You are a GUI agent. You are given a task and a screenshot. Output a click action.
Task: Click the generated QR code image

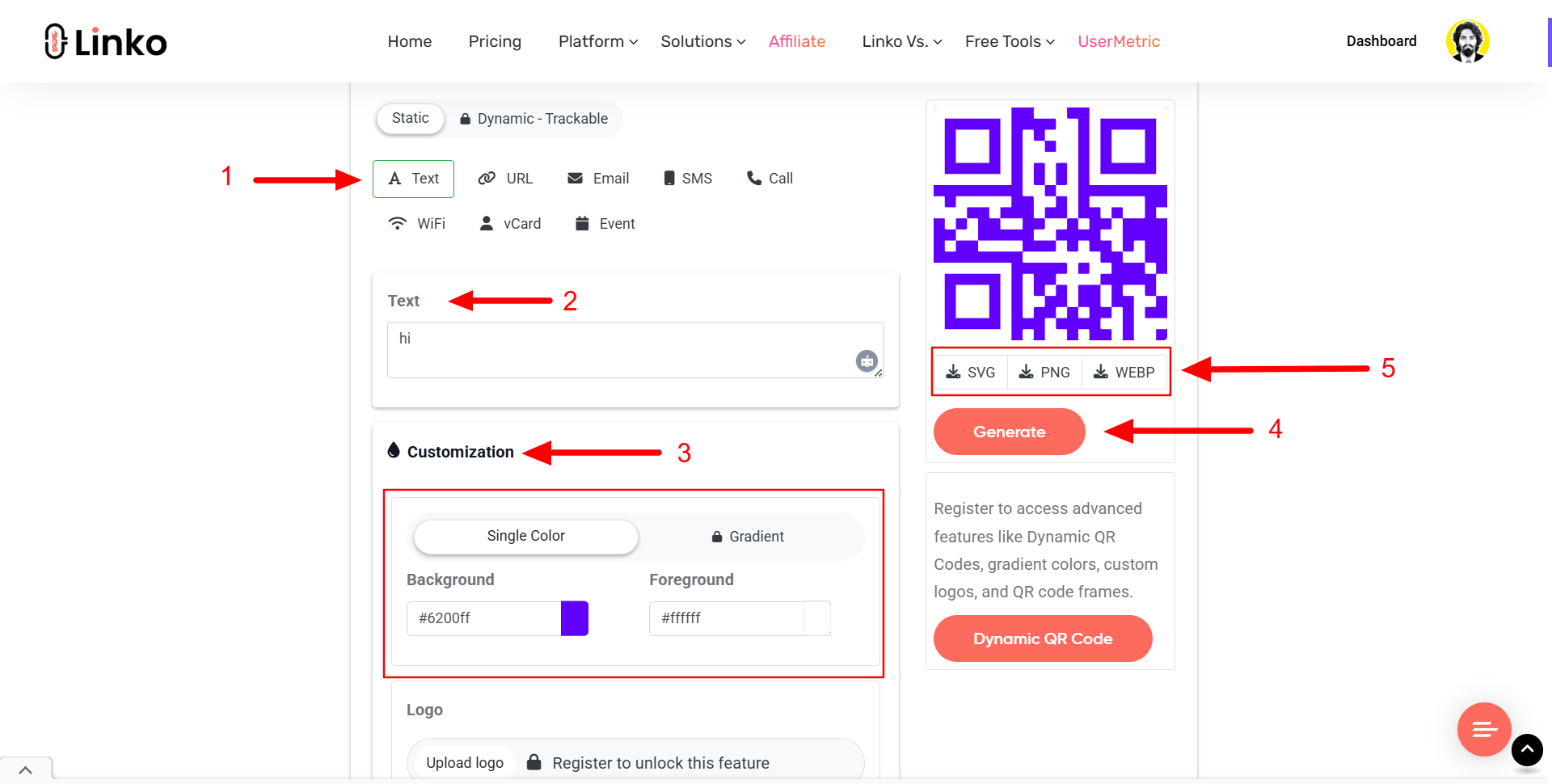click(1050, 223)
